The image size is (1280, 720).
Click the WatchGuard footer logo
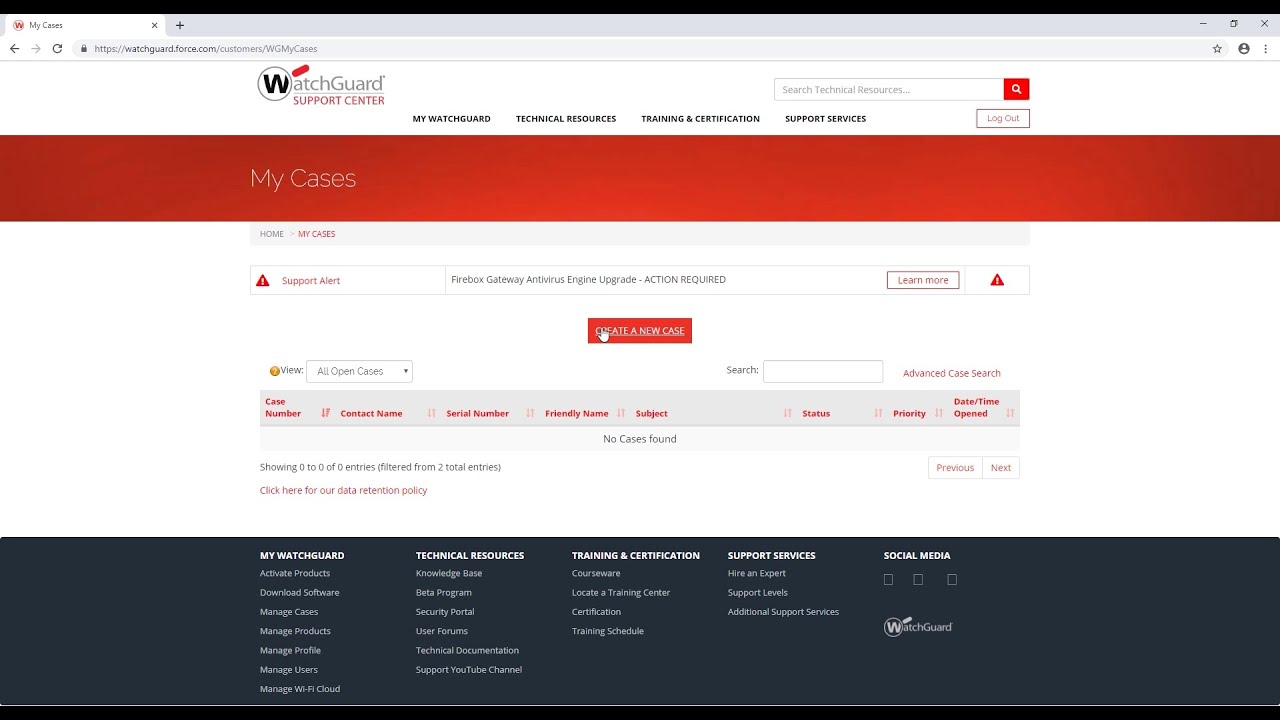pos(918,627)
